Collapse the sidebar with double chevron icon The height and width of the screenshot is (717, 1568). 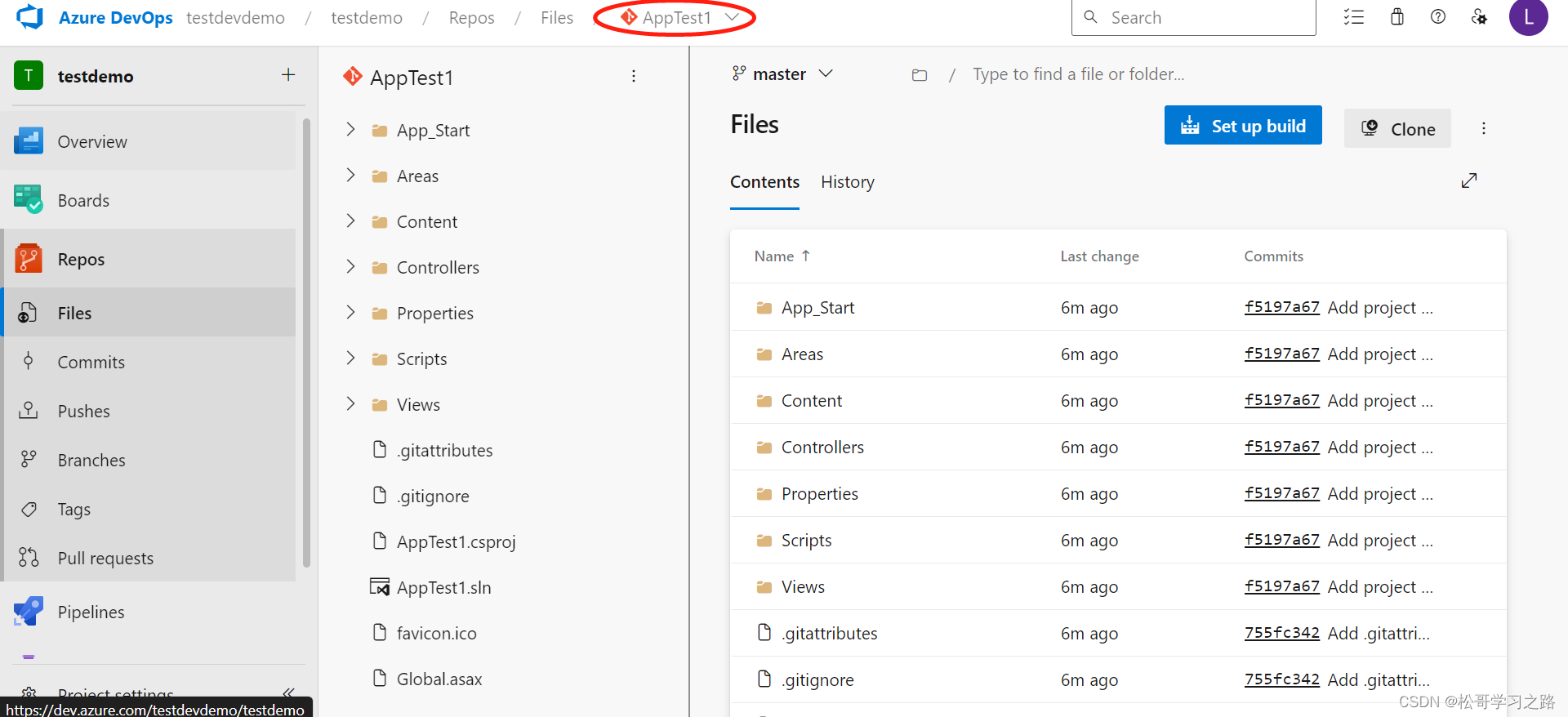[x=288, y=693]
